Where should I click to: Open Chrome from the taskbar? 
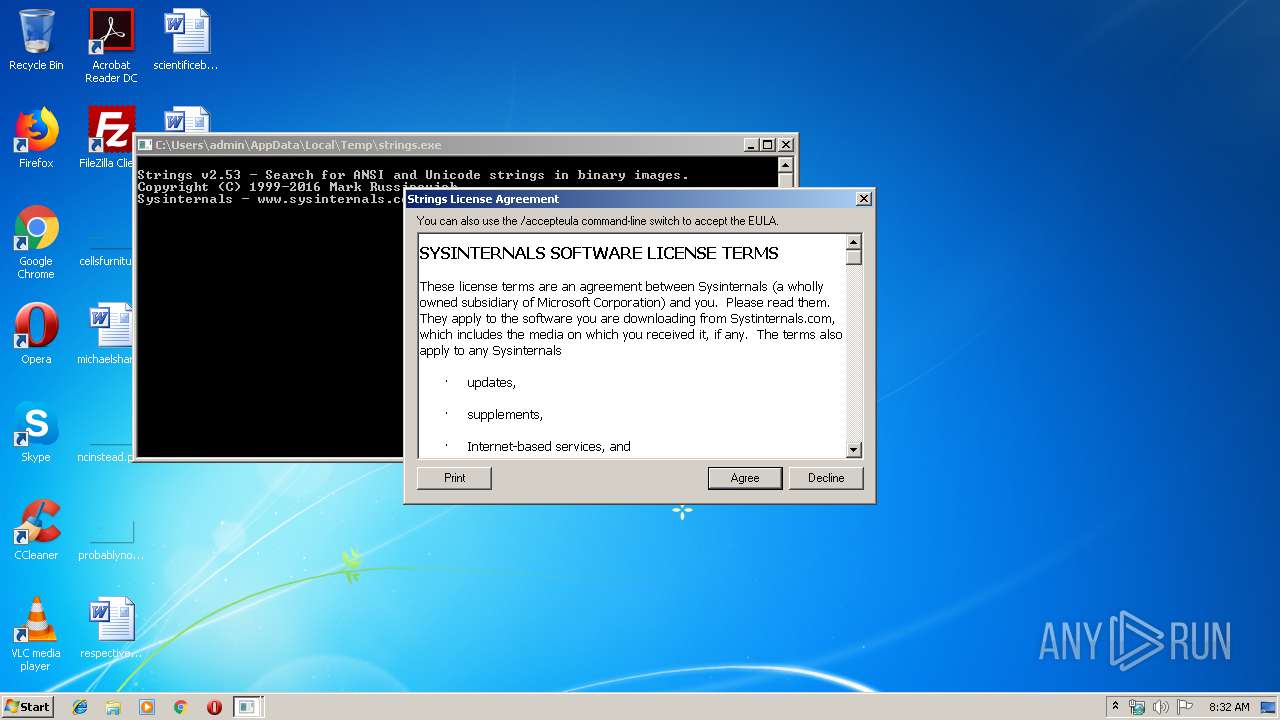click(180, 707)
